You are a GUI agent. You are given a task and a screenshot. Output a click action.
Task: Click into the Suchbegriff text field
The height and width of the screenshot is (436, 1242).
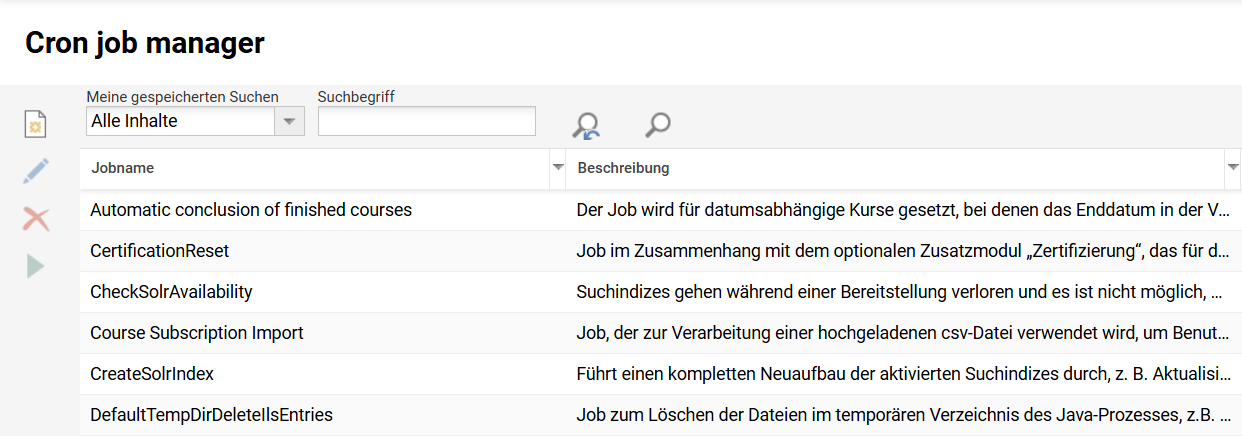[426, 121]
